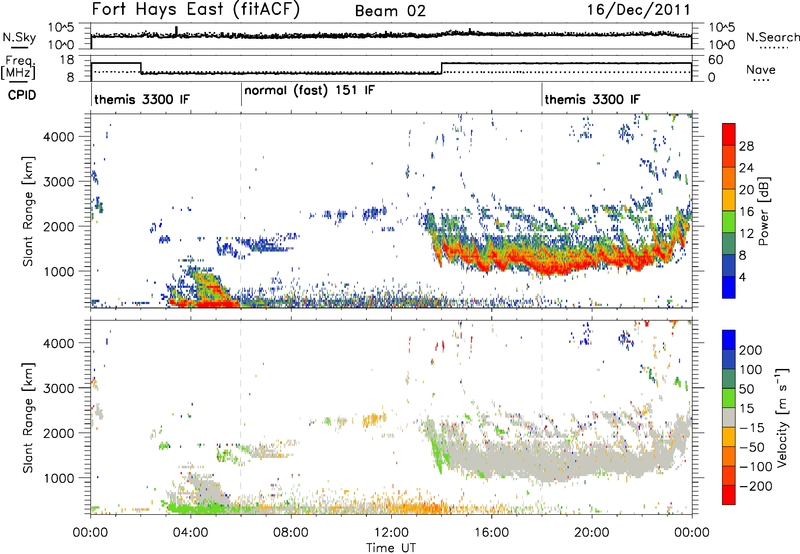The width and height of the screenshot is (800, 554).
Task: Click the gray segment of velocity colorbar
Action: [x=729, y=417]
